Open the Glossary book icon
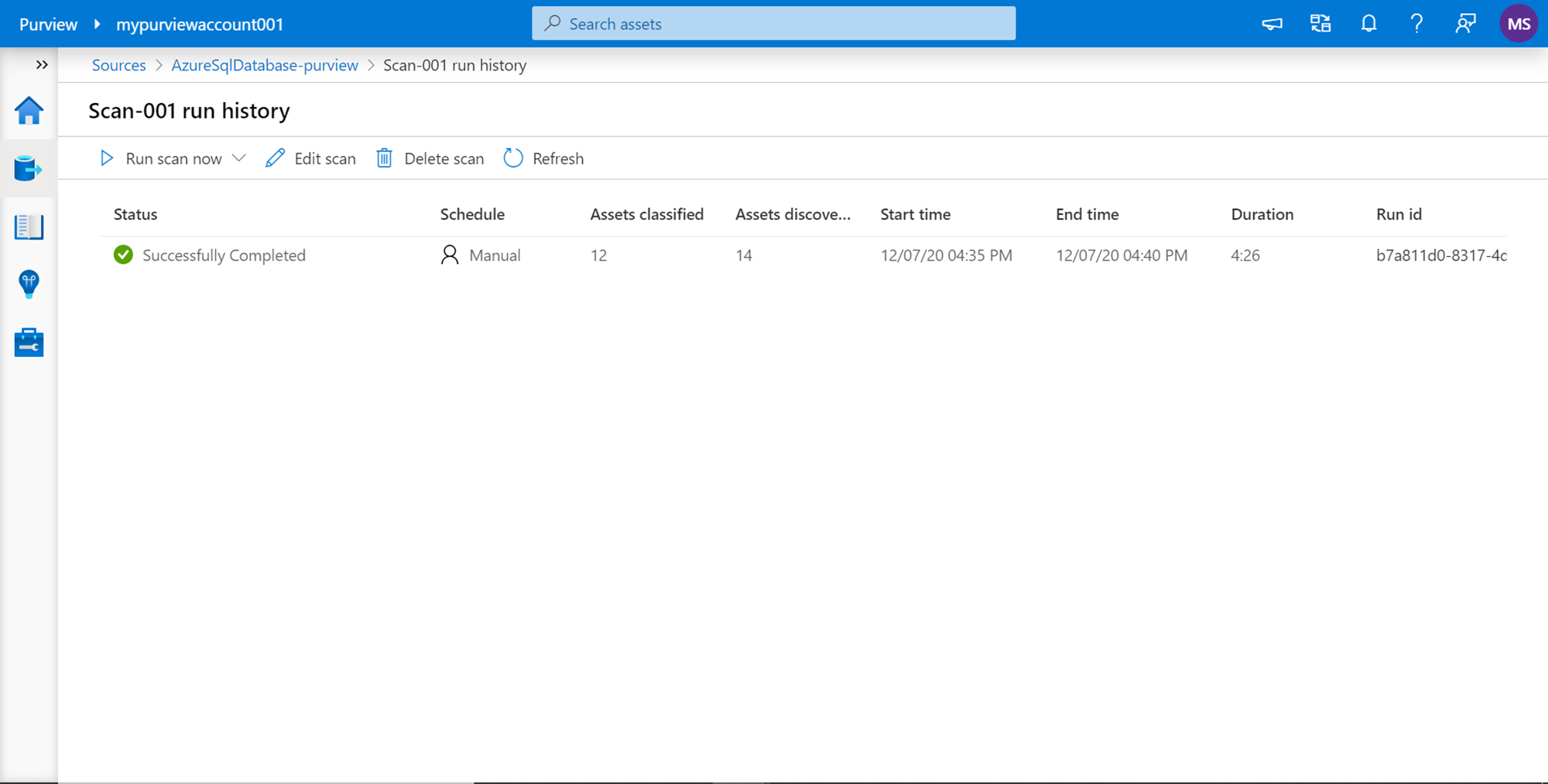Viewport: 1548px width, 784px height. 29,227
